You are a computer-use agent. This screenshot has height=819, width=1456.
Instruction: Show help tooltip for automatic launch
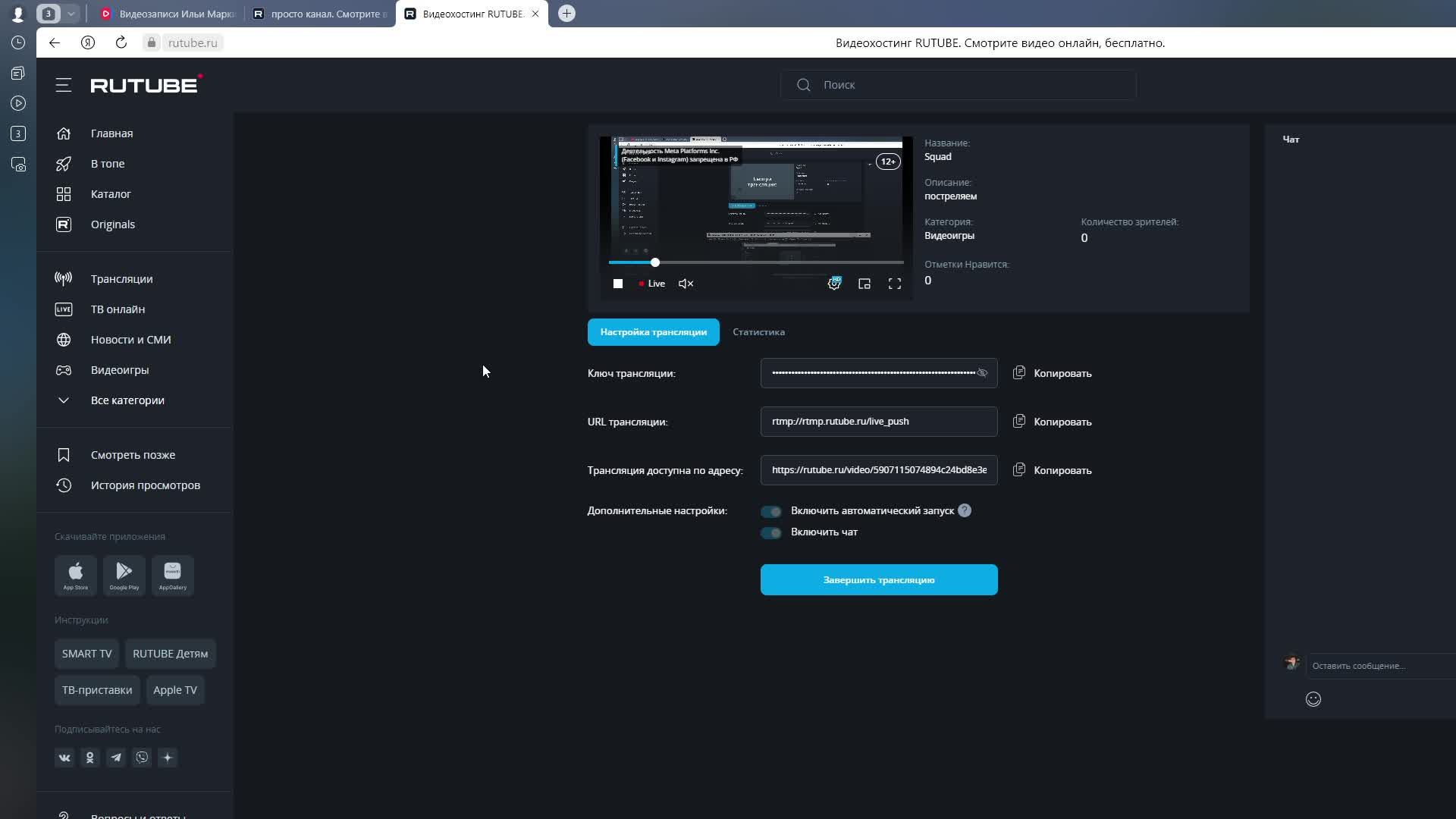click(x=965, y=511)
